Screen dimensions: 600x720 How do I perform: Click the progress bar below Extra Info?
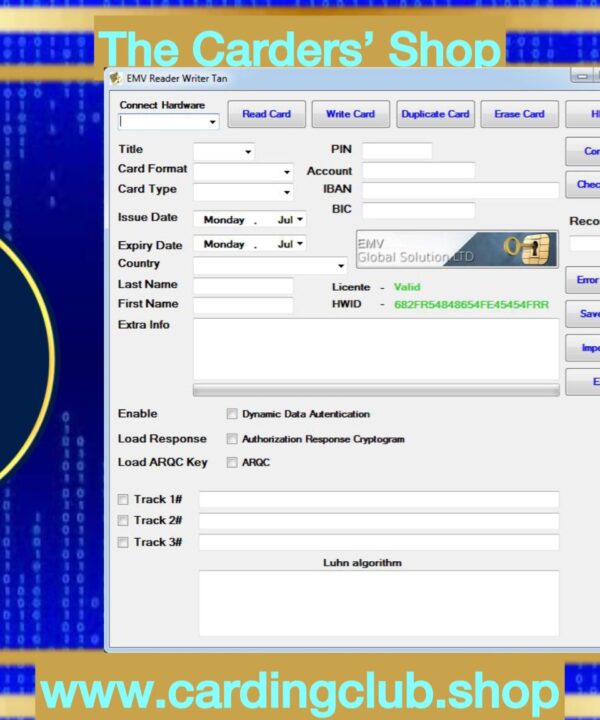[376, 390]
